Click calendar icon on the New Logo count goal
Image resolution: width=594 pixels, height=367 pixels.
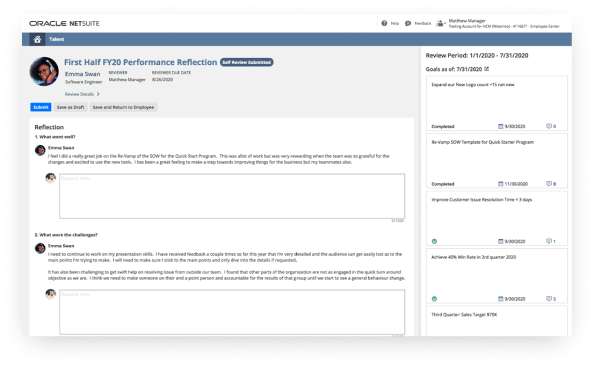[x=500, y=126]
